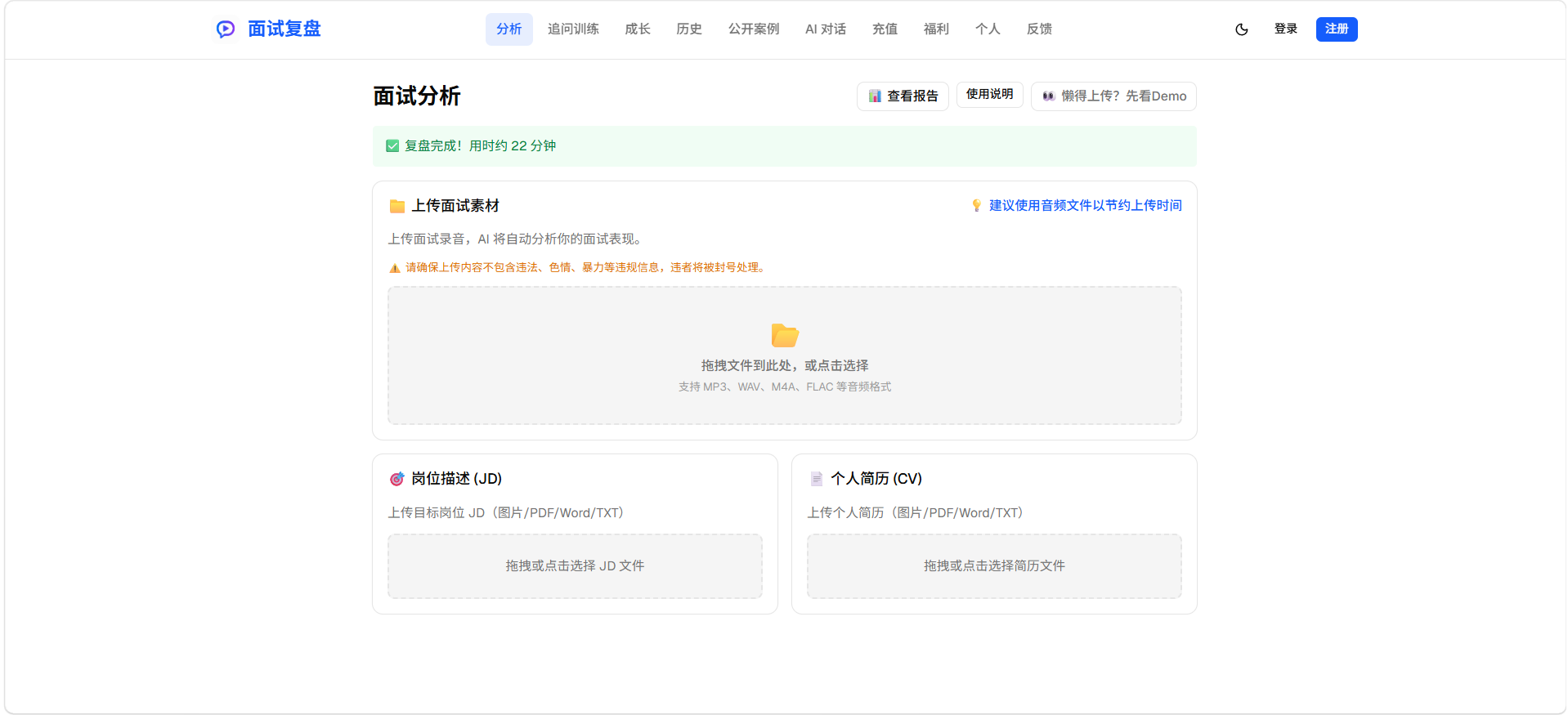The image size is (1568, 715).
Task: Click 查看报告 button
Action: tap(903, 96)
